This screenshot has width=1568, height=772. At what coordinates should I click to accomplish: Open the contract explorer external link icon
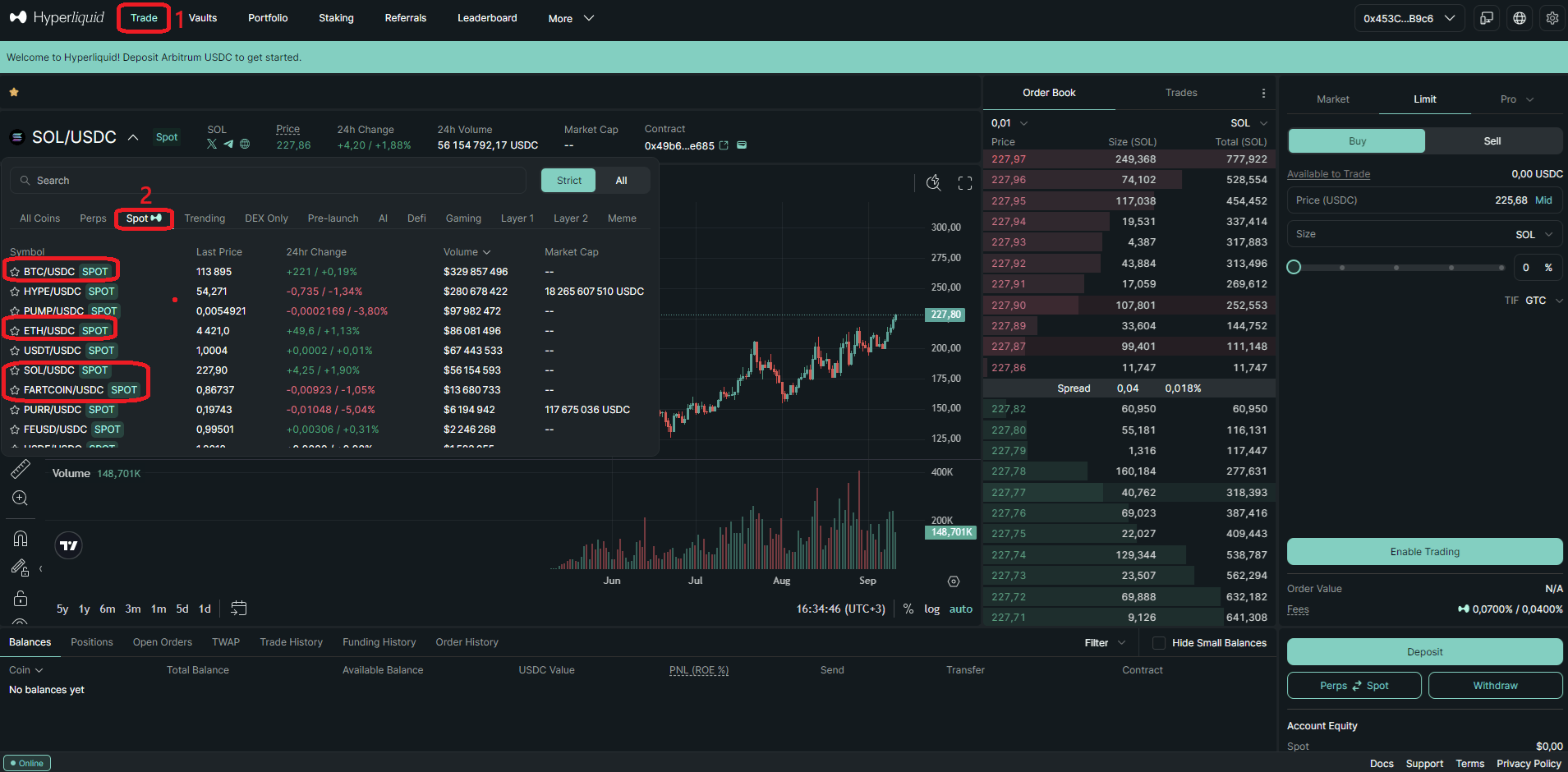coord(724,145)
